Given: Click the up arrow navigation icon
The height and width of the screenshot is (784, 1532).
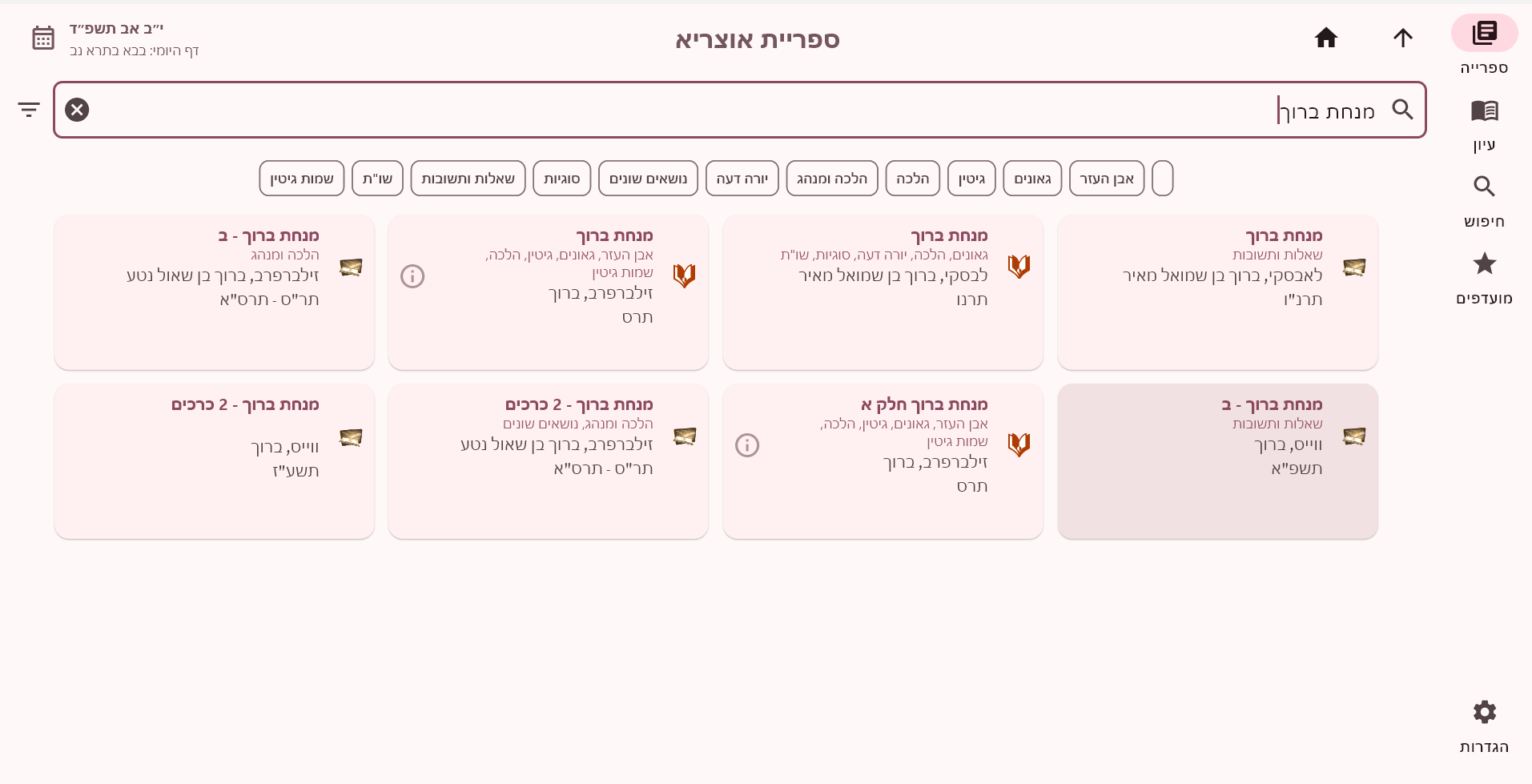Looking at the screenshot, I should tap(1402, 38).
